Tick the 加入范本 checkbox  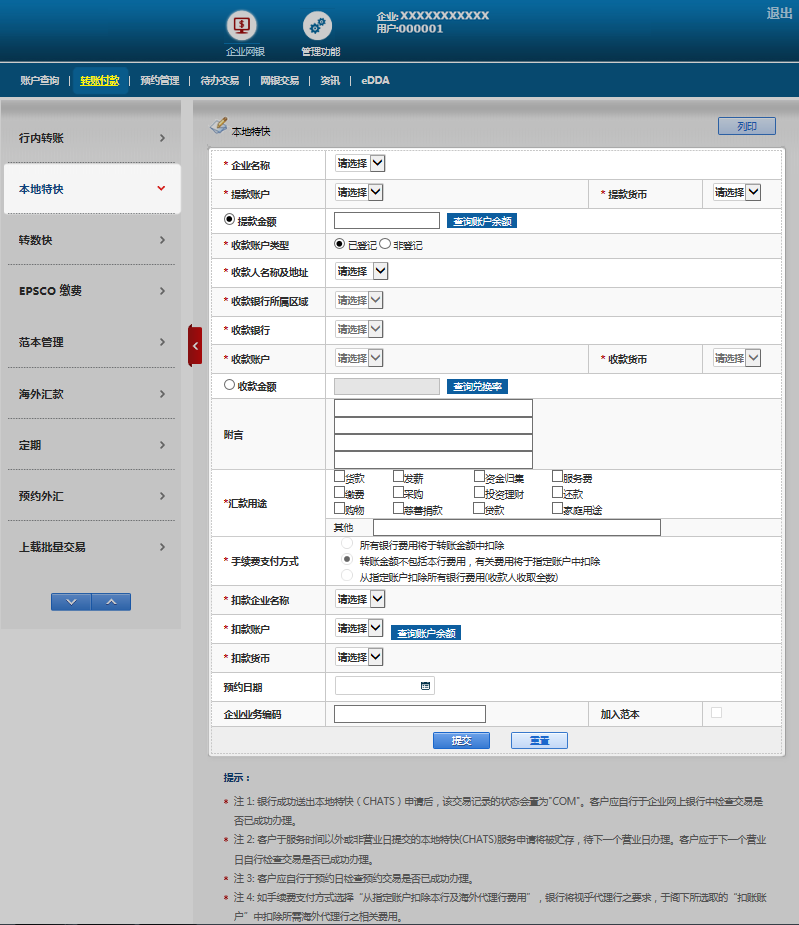715,713
